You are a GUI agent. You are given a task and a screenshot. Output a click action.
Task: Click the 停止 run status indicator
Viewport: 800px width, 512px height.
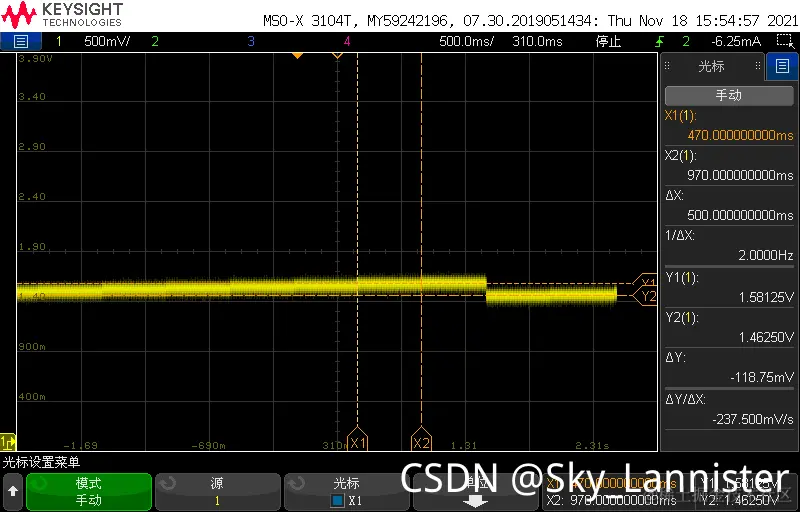point(608,41)
